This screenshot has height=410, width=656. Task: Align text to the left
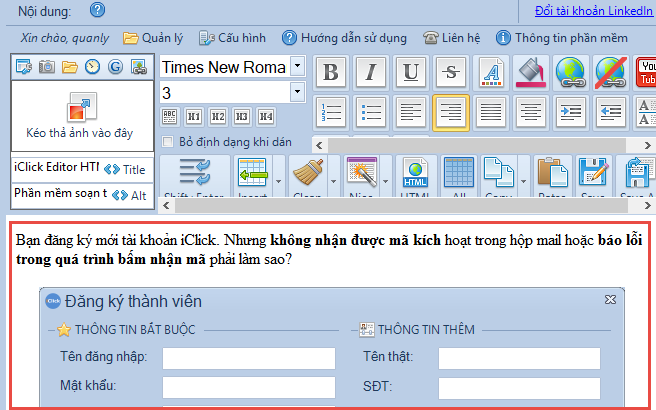(x=411, y=113)
